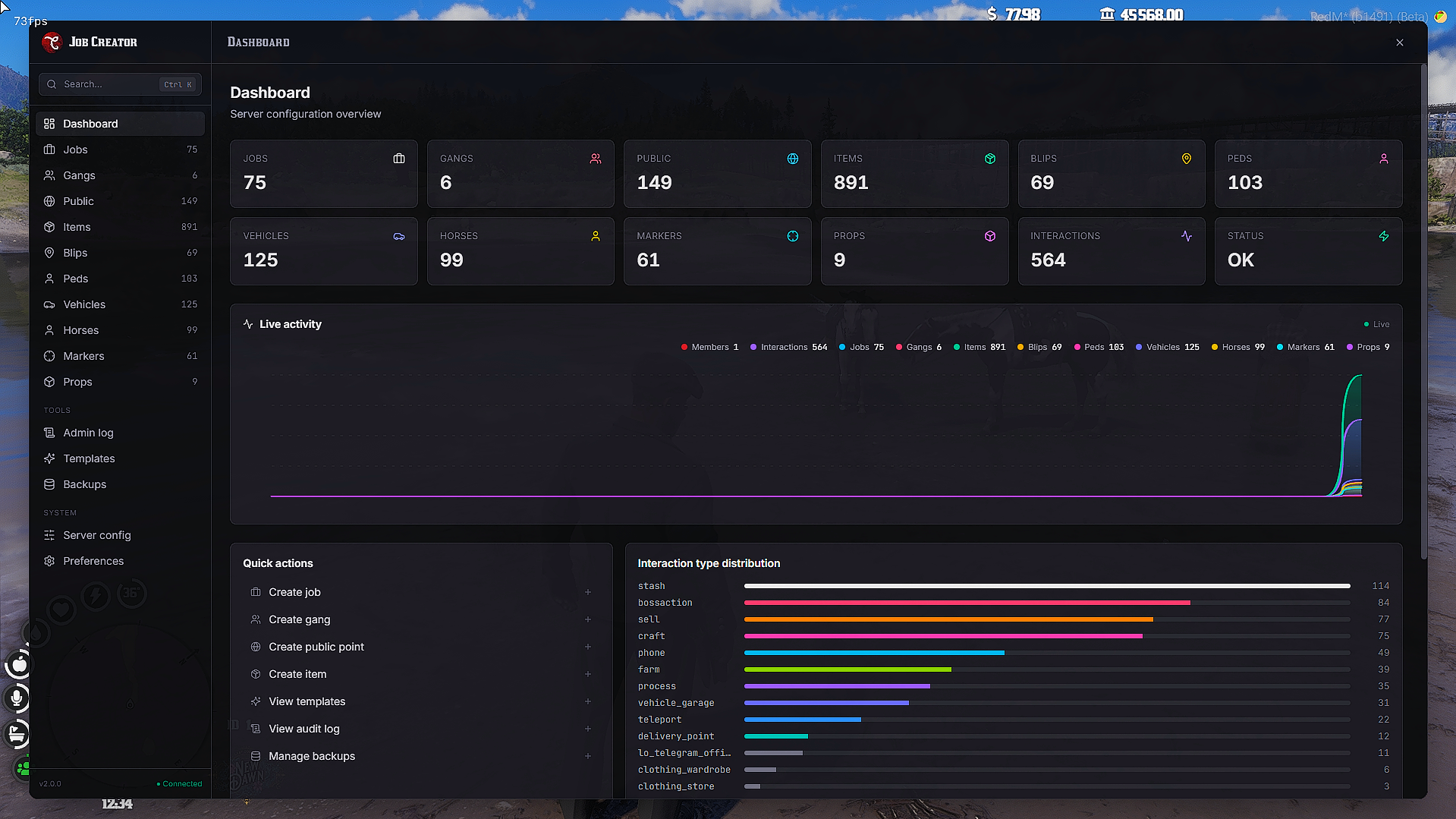Toggle Jobs series in chart legend
Viewport: 1456px width, 819px height.
point(862,347)
